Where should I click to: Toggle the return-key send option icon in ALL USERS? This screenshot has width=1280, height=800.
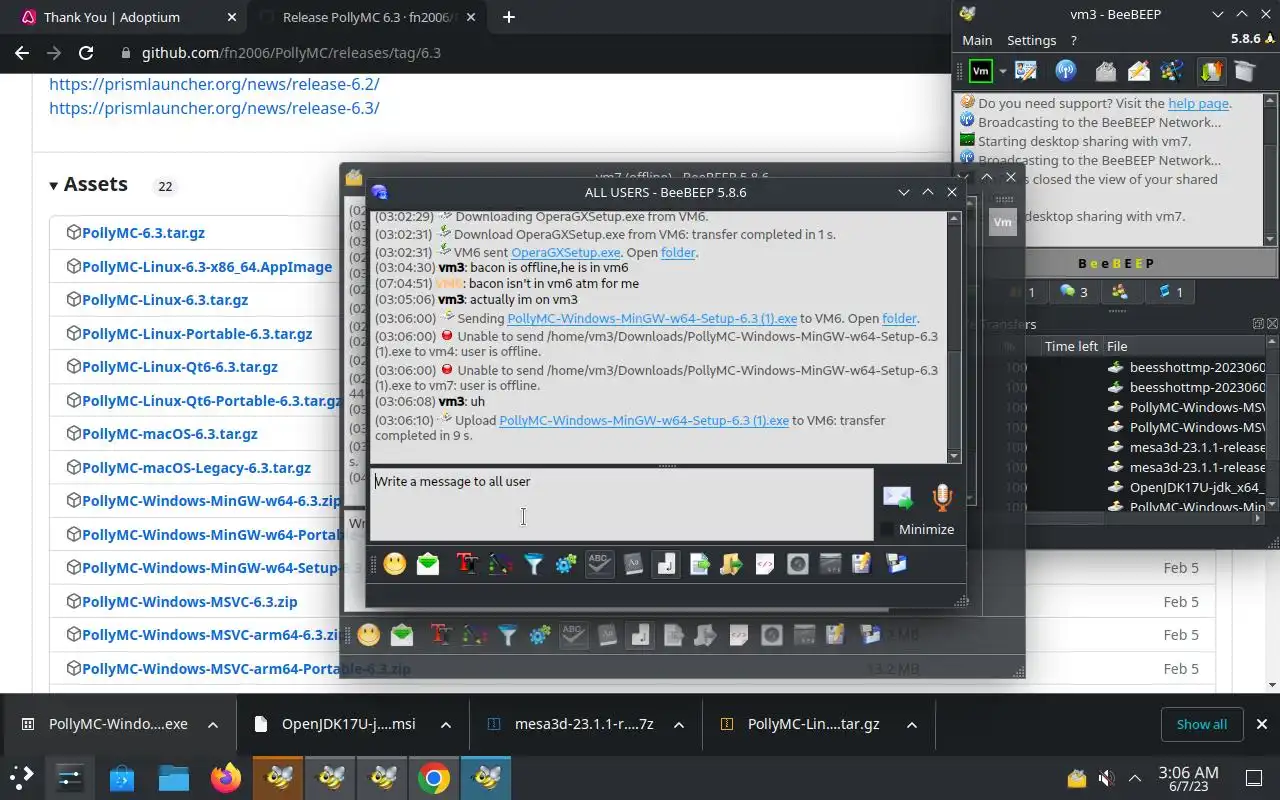665,564
